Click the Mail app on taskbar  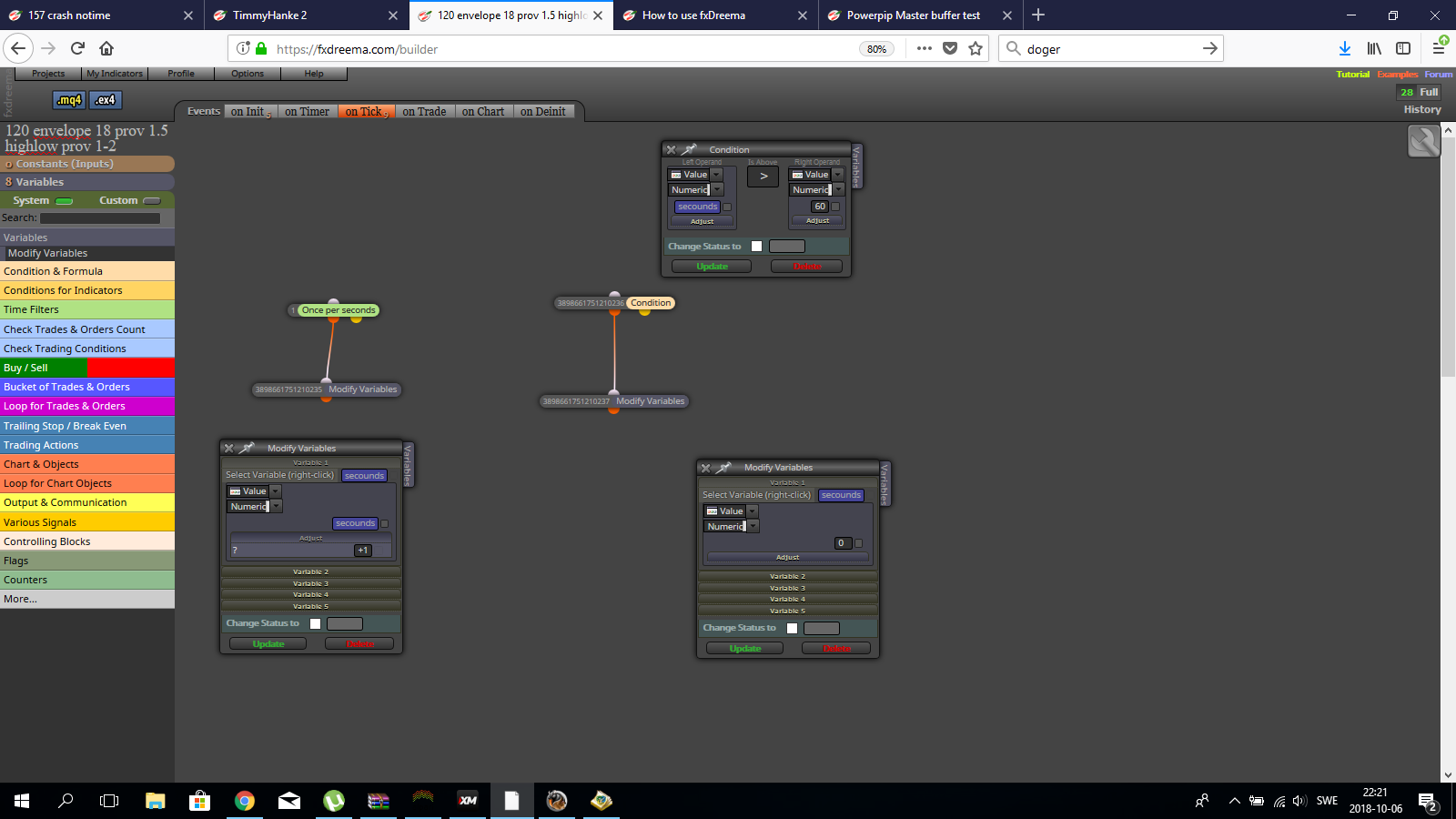289,801
